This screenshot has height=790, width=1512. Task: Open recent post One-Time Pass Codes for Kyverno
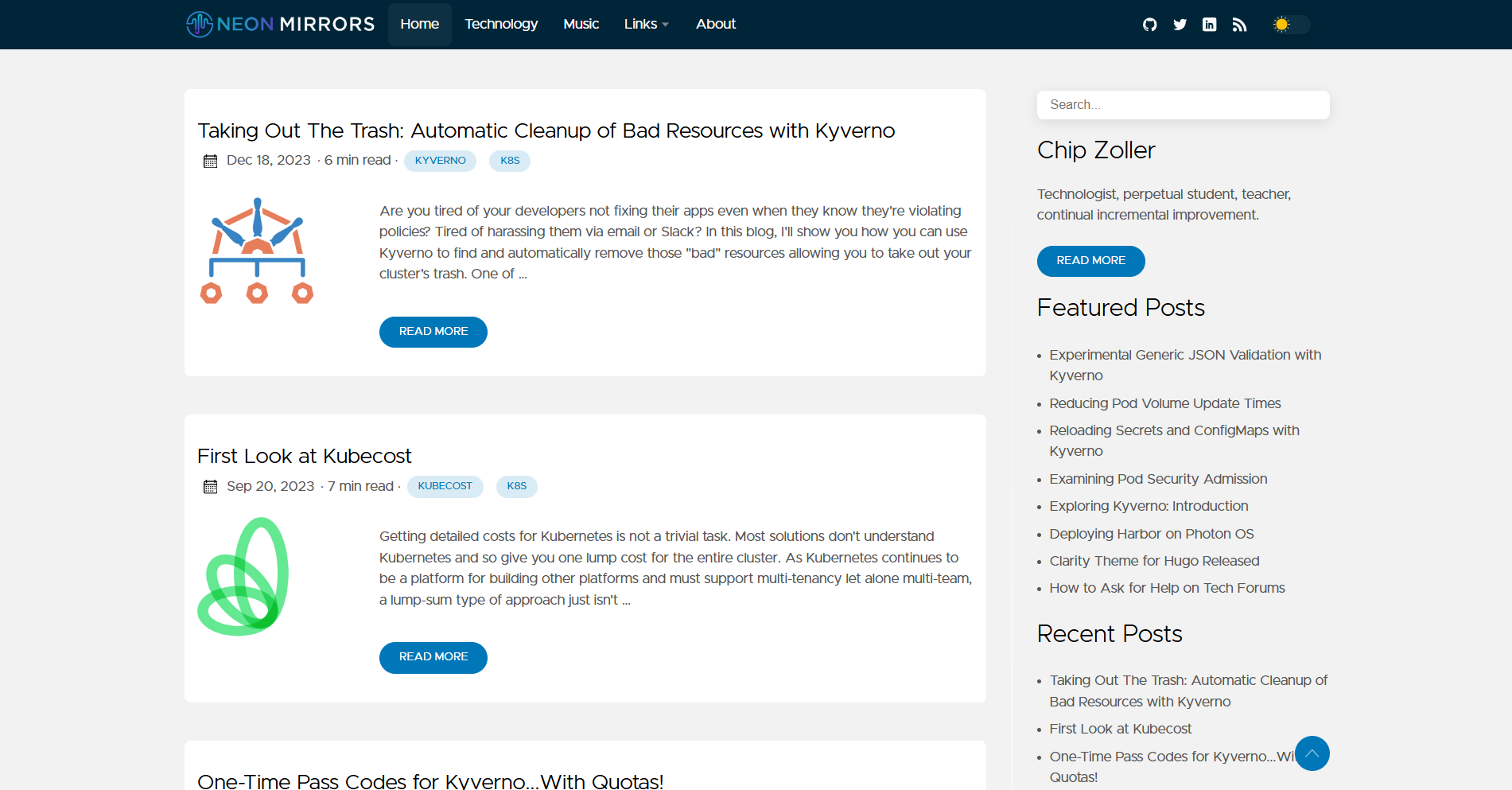point(1172,767)
